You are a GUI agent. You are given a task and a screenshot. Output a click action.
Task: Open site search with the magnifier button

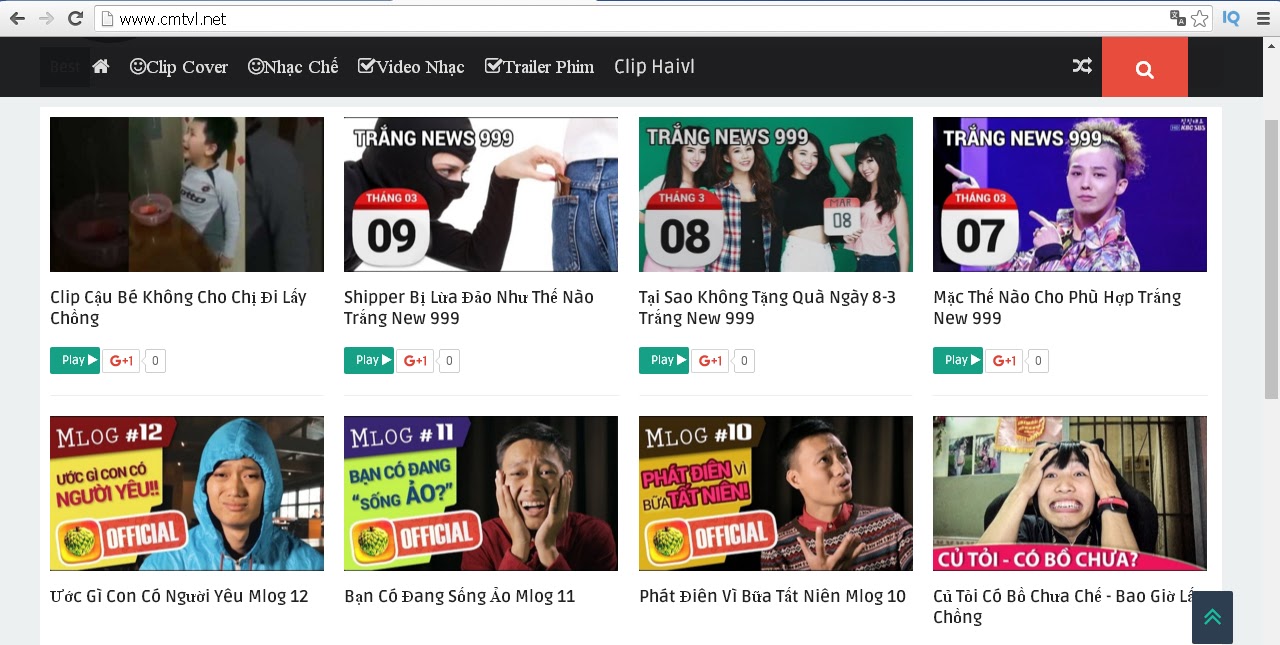[x=1145, y=67]
